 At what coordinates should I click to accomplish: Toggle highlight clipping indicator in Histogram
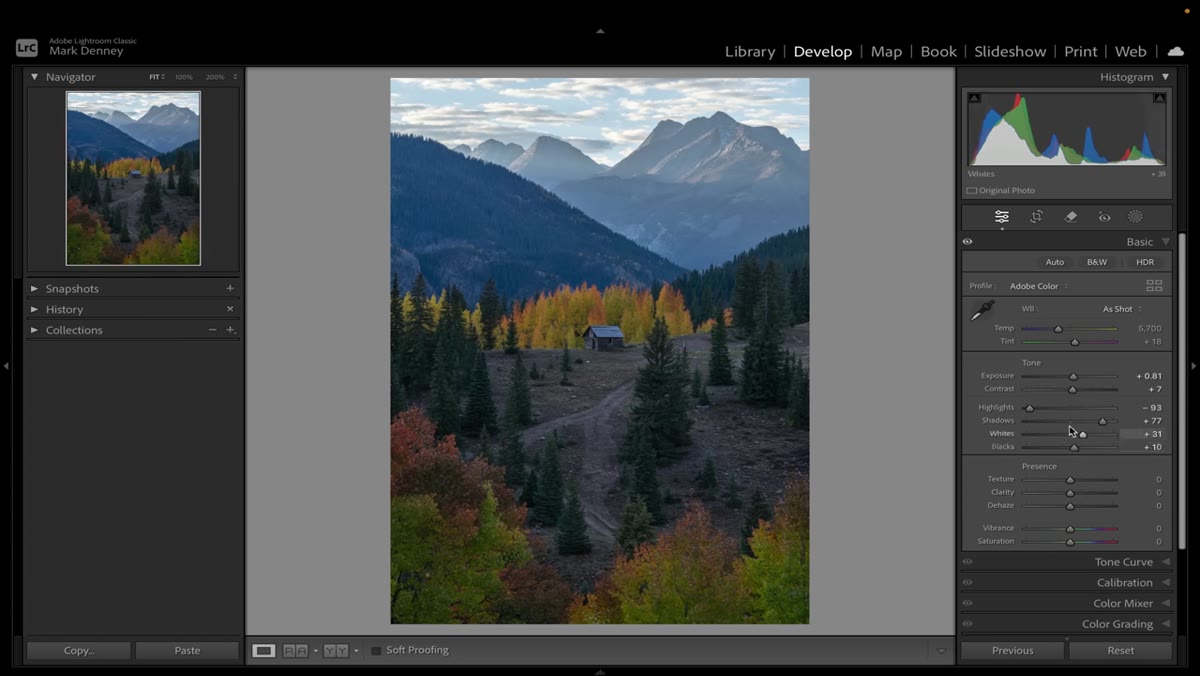pos(1159,98)
